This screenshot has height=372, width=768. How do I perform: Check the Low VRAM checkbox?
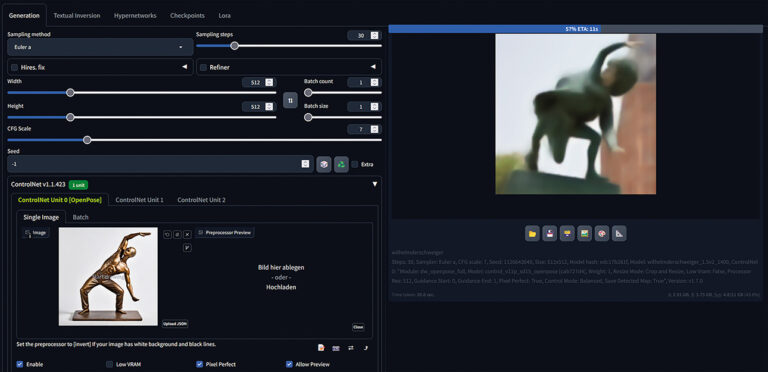109,364
